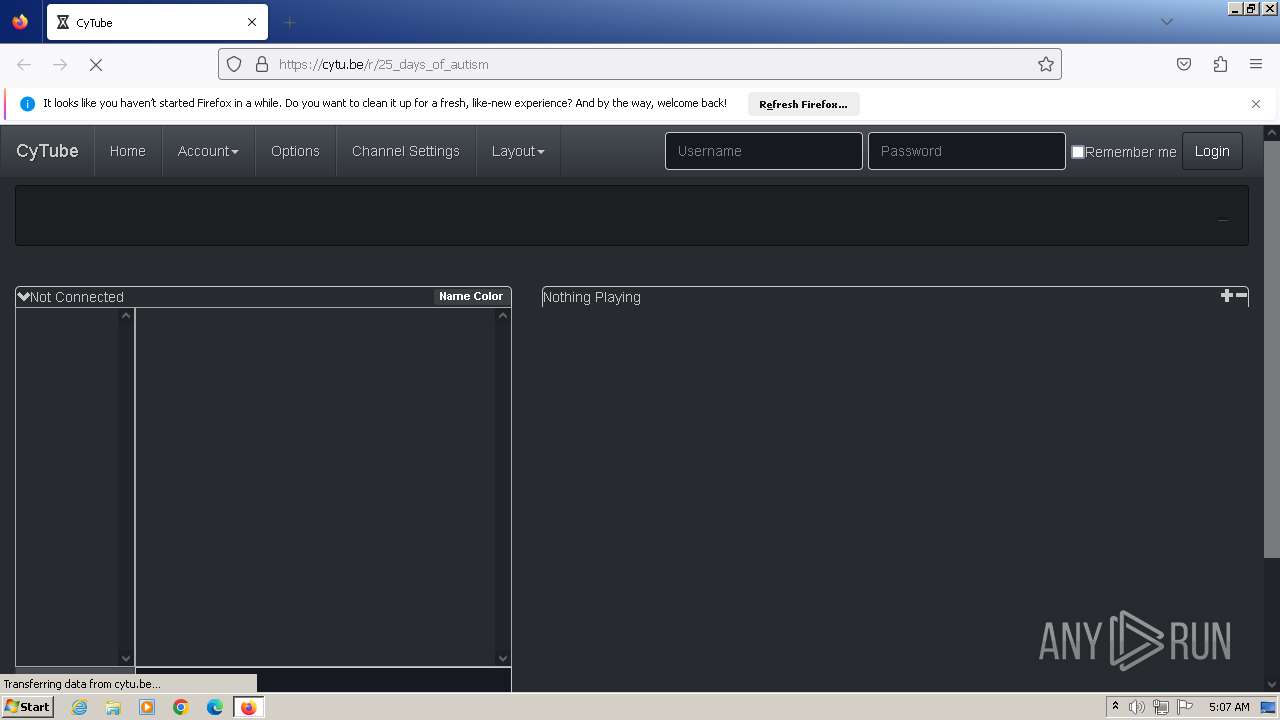
Task: Open the Save to Pocket icon
Action: (1184, 64)
